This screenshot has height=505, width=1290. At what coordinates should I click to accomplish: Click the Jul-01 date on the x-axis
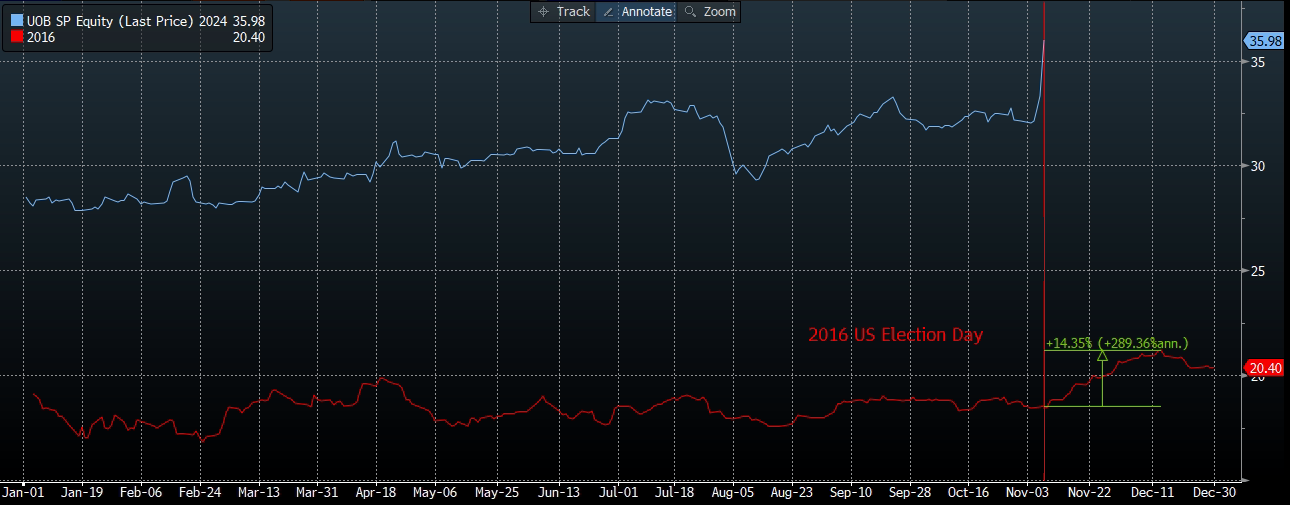tap(619, 493)
